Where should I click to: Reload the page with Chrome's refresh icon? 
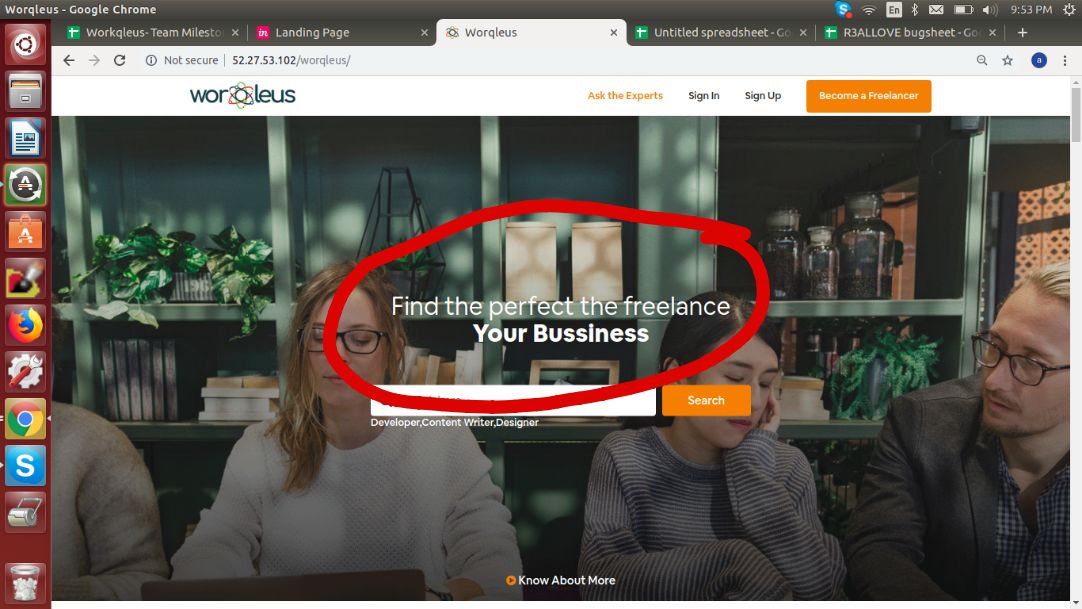pos(119,60)
